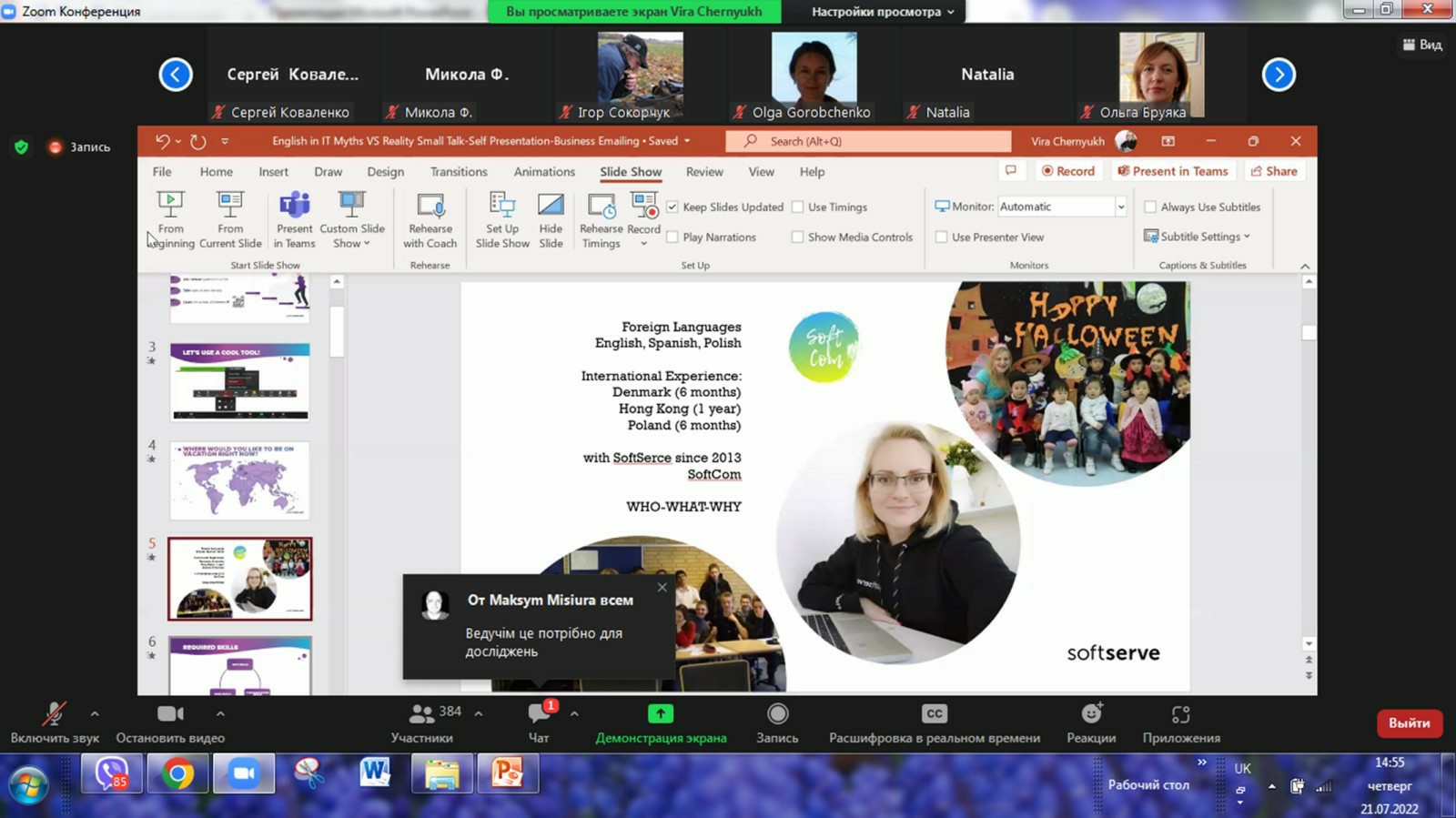Open the Monitor Automatic dropdown
This screenshot has width=1456, height=818.
click(1120, 207)
